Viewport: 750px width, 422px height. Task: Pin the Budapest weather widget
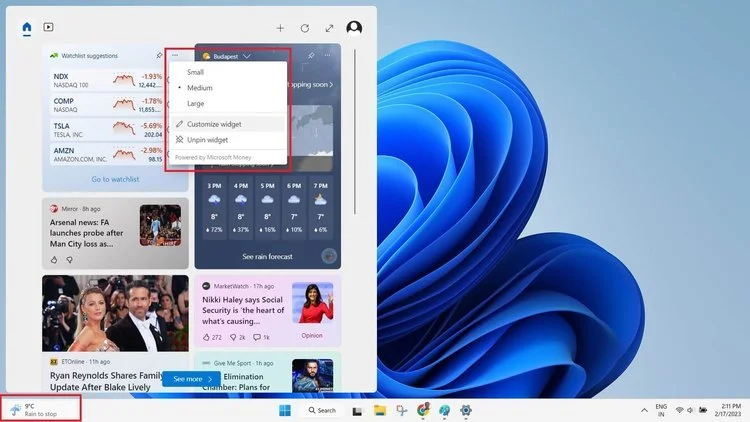tap(311, 56)
